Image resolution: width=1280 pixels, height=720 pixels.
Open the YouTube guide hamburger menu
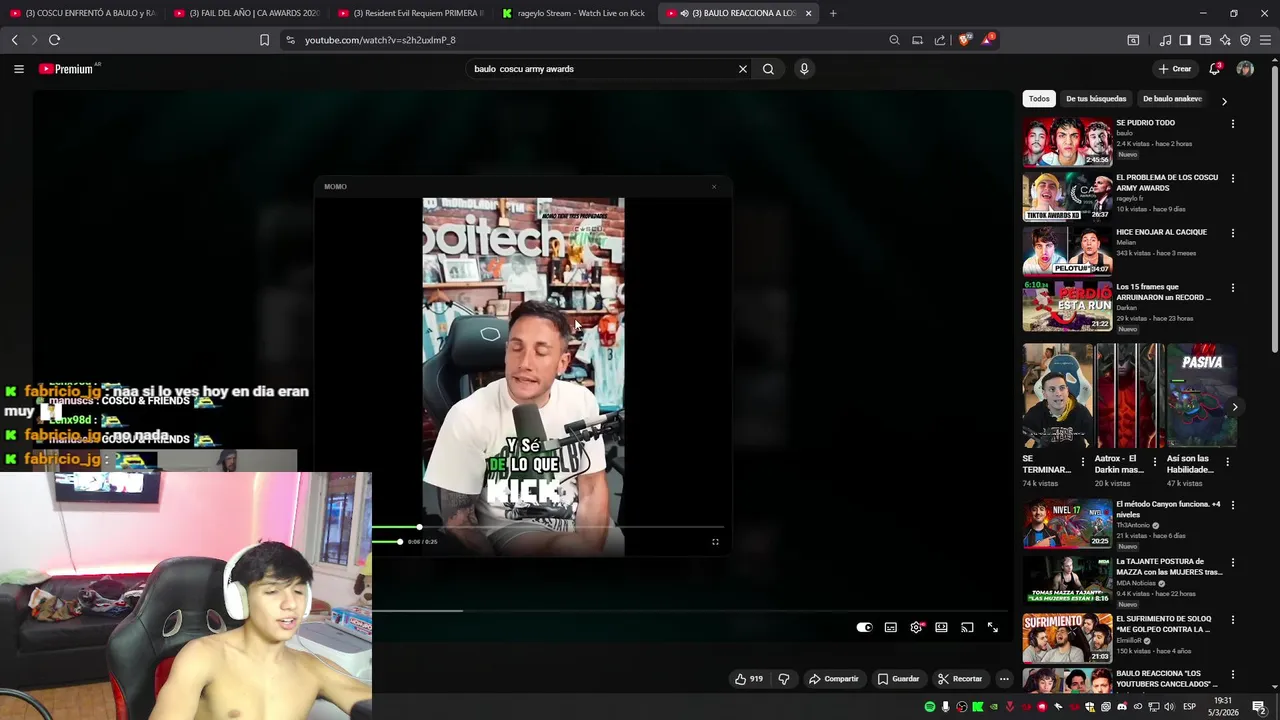[18, 69]
